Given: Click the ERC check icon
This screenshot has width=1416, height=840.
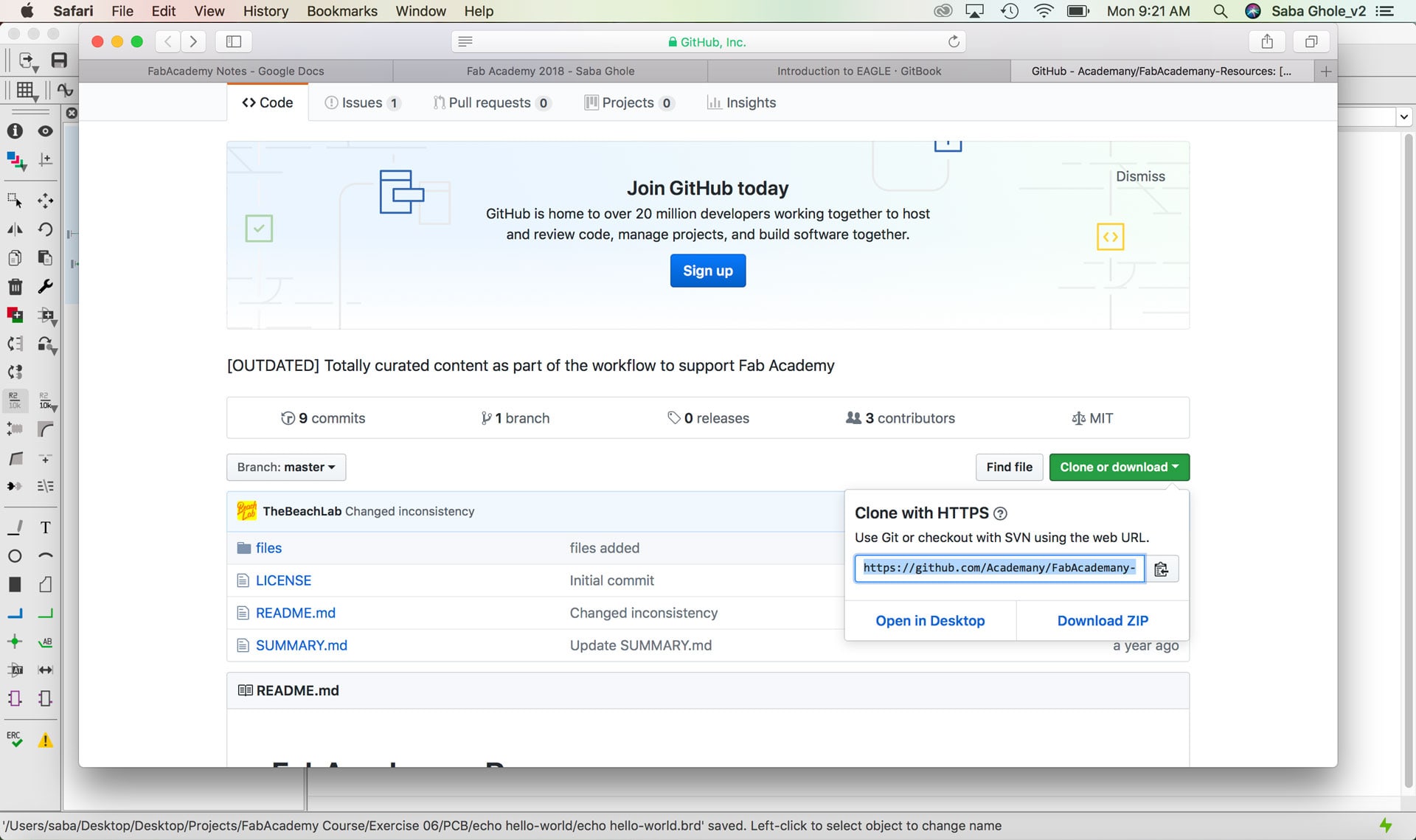Looking at the screenshot, I should point(15,740).
